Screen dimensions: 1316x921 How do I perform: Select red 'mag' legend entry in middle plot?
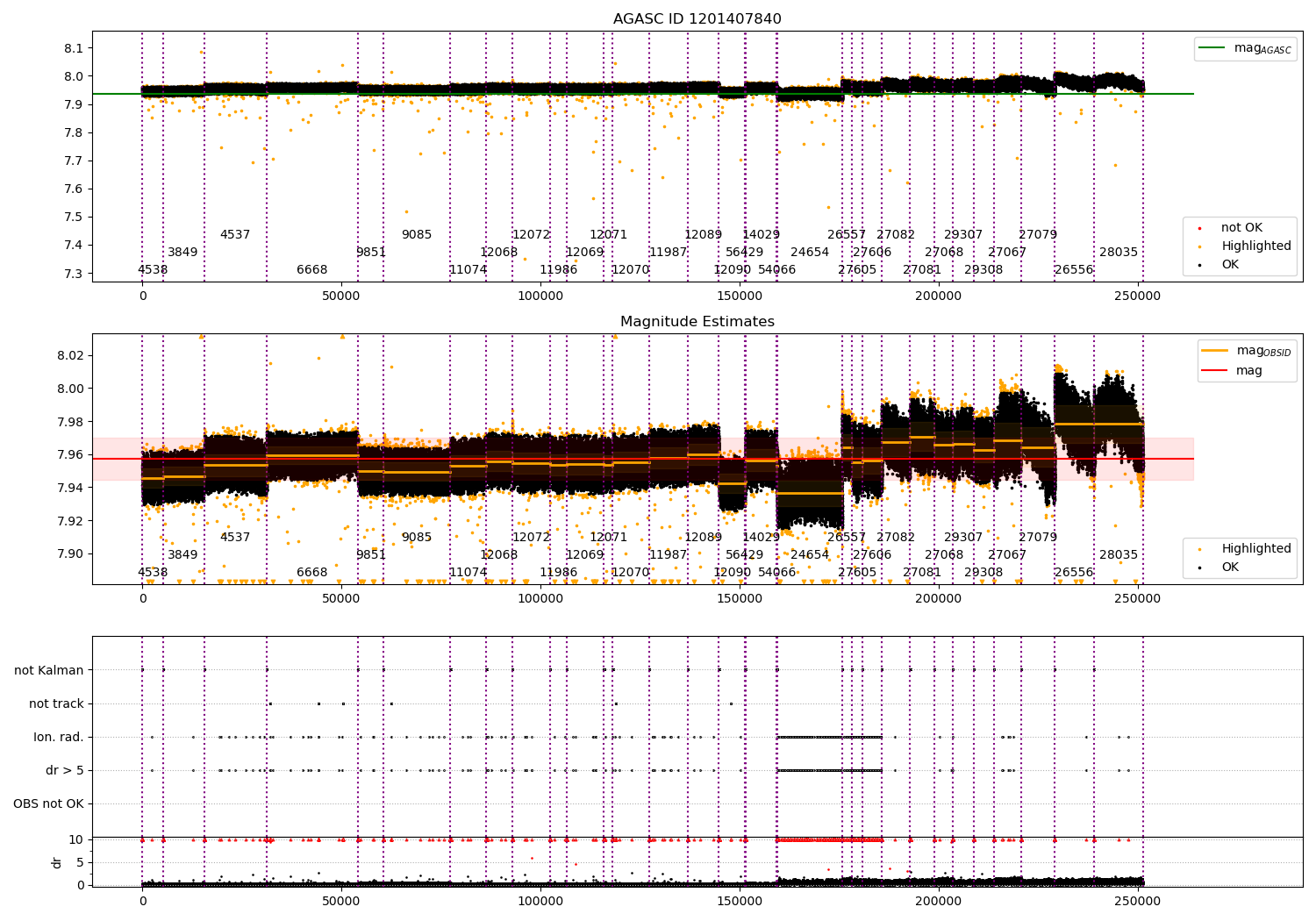pos(1233,371)
